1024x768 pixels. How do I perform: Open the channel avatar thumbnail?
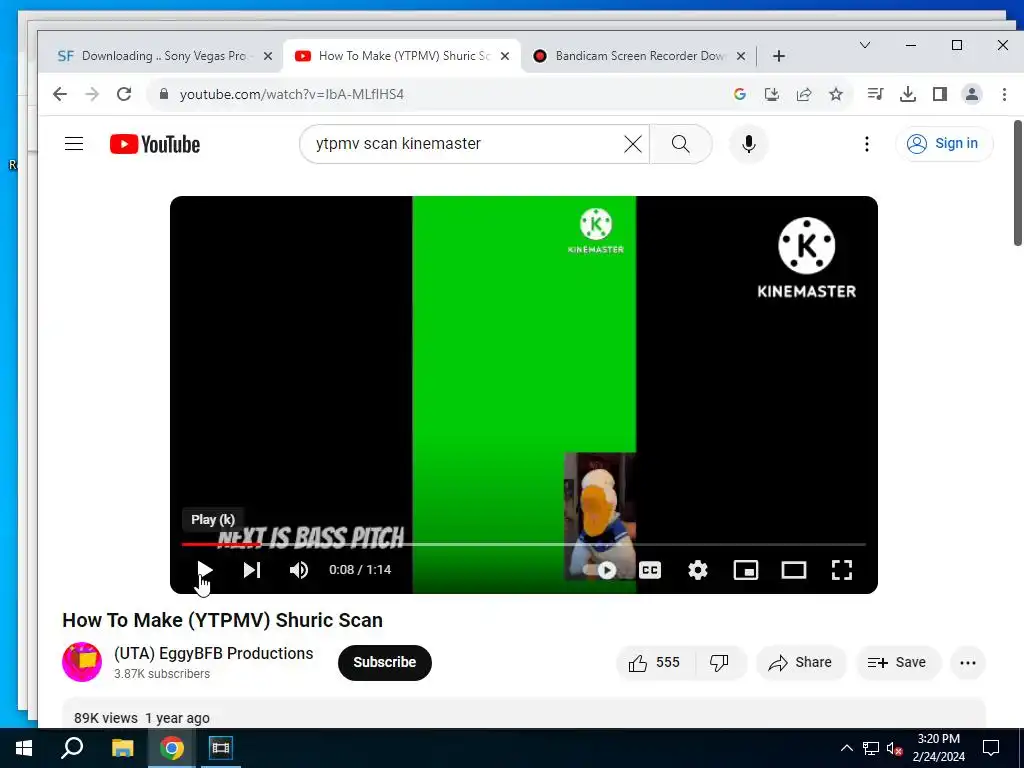(x=82, y=662)
